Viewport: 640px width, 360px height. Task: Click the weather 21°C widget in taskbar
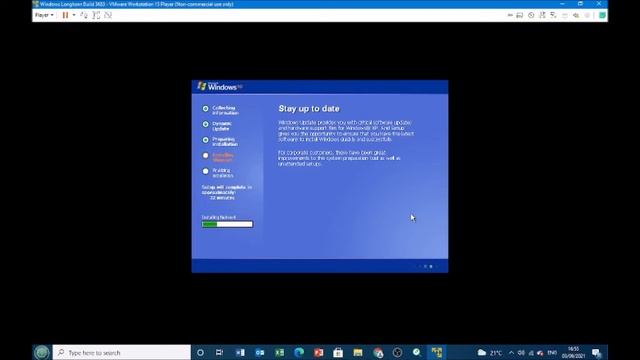pyautogui.click(x=489, y=352)
